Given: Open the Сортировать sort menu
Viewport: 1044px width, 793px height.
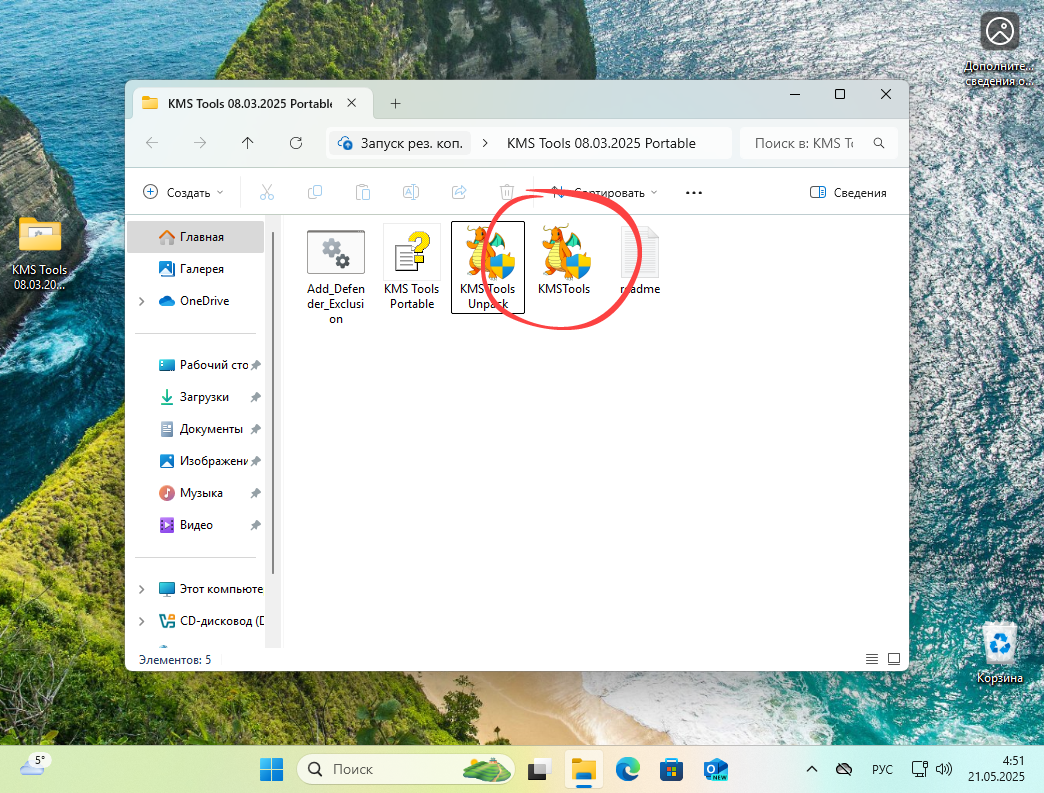Looking at the screenshot, I should pyautogui.click(x=603, y=192).
